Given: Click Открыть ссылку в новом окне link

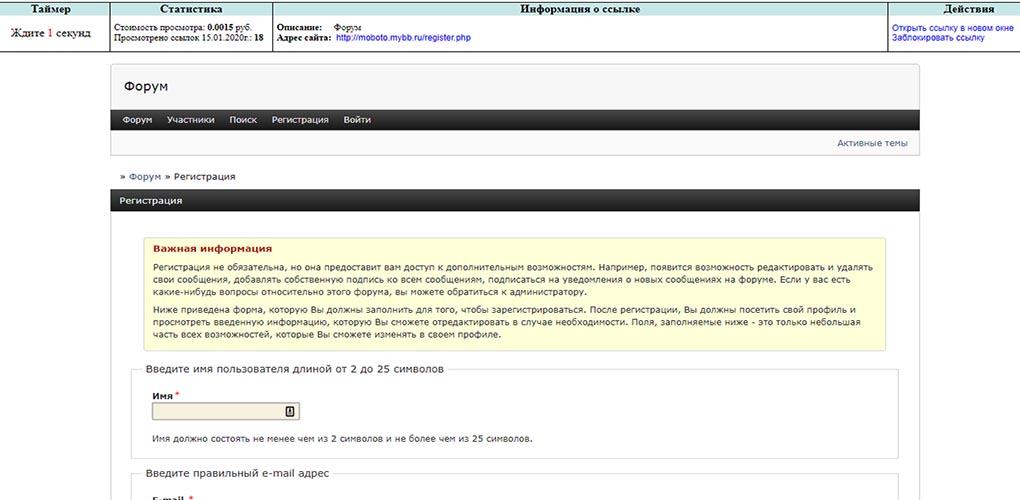Looking at the screenshot, I should [952, 29].
